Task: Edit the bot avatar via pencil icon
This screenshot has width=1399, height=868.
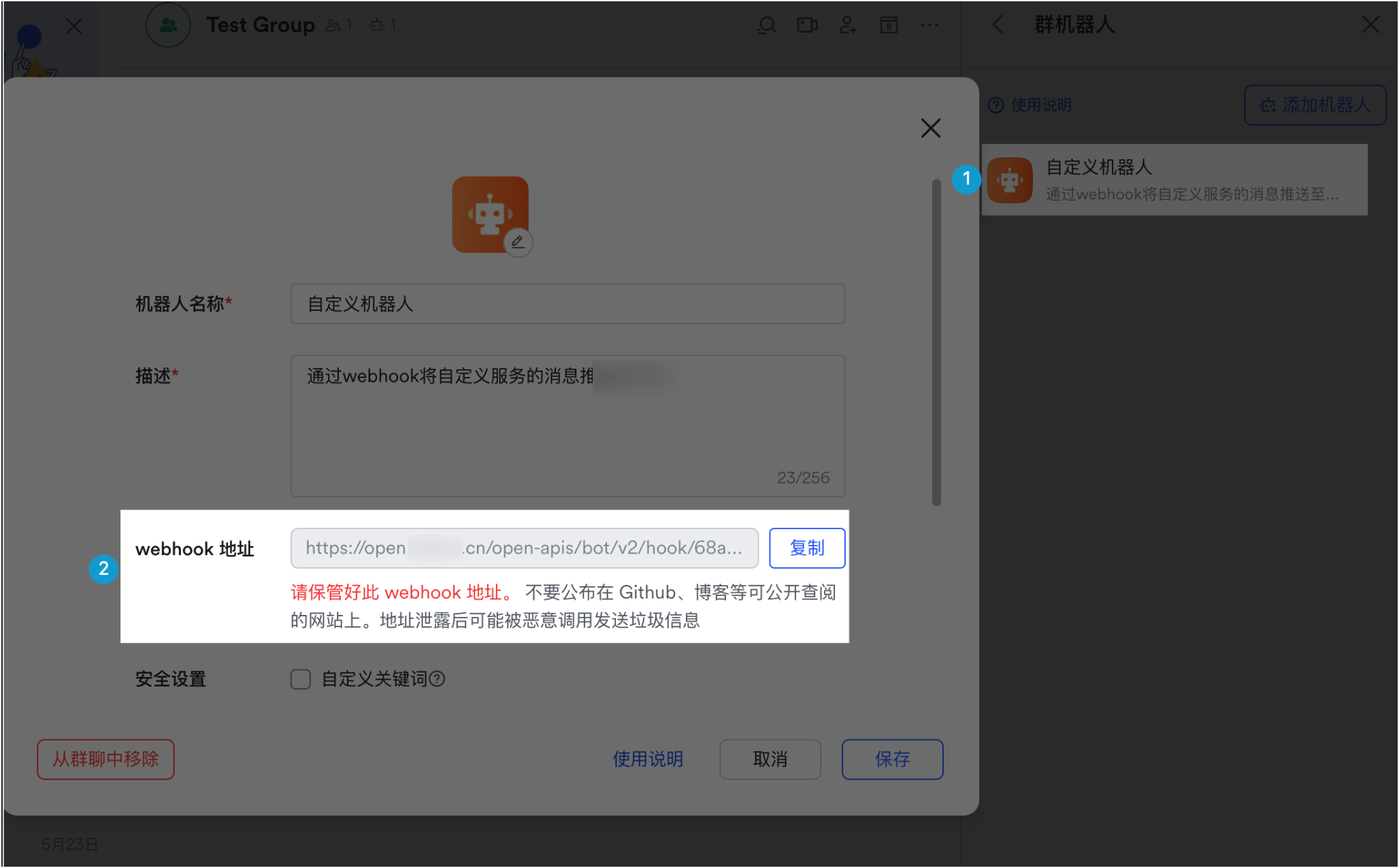Action: point(519,242)
